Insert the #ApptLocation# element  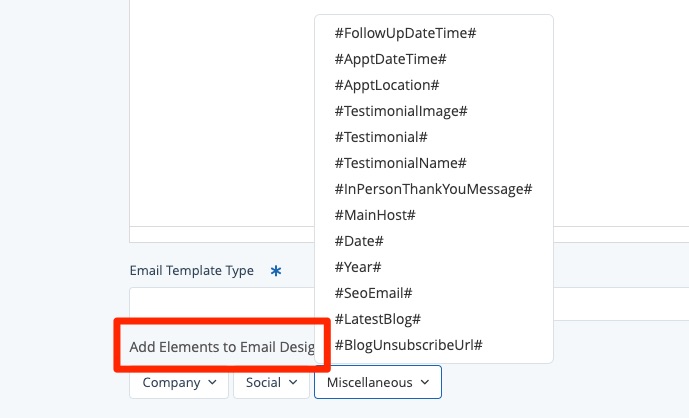(387, 85)
